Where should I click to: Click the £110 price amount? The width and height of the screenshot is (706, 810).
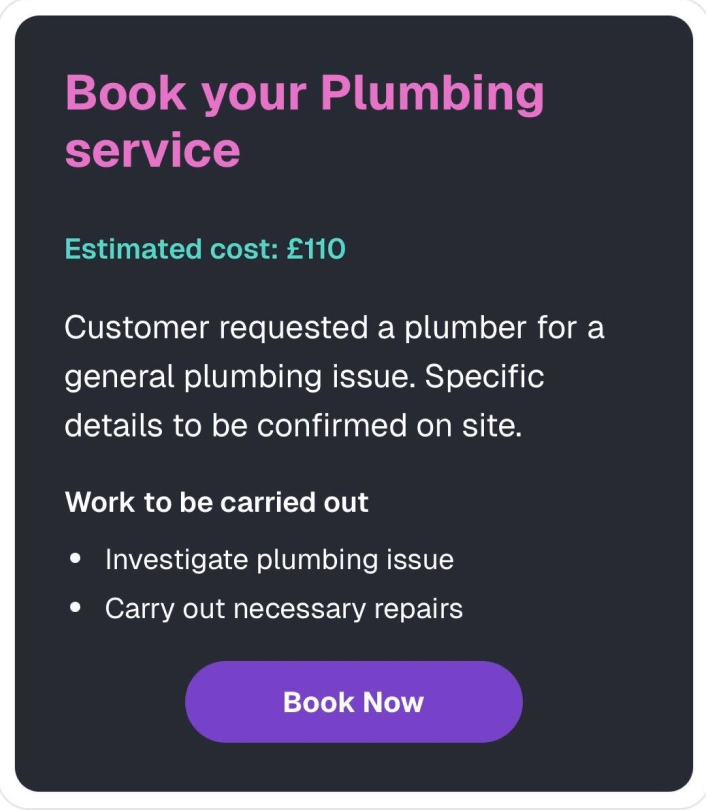(x=315, y=249)
